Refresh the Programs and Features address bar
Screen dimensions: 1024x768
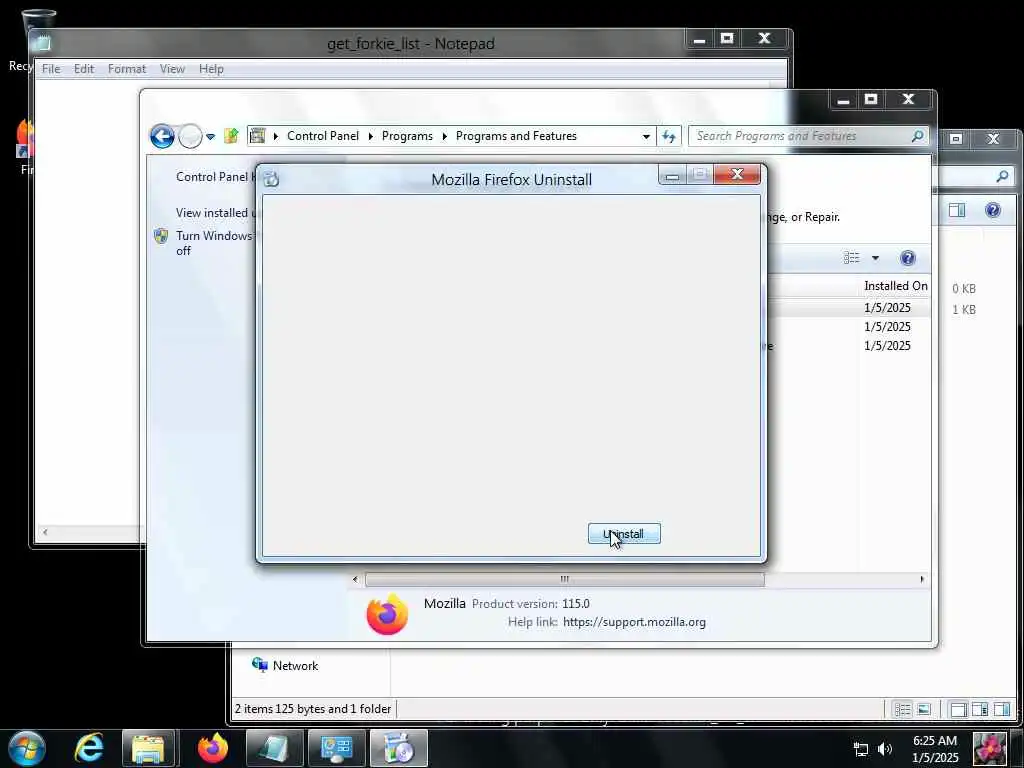coord(669,136)
